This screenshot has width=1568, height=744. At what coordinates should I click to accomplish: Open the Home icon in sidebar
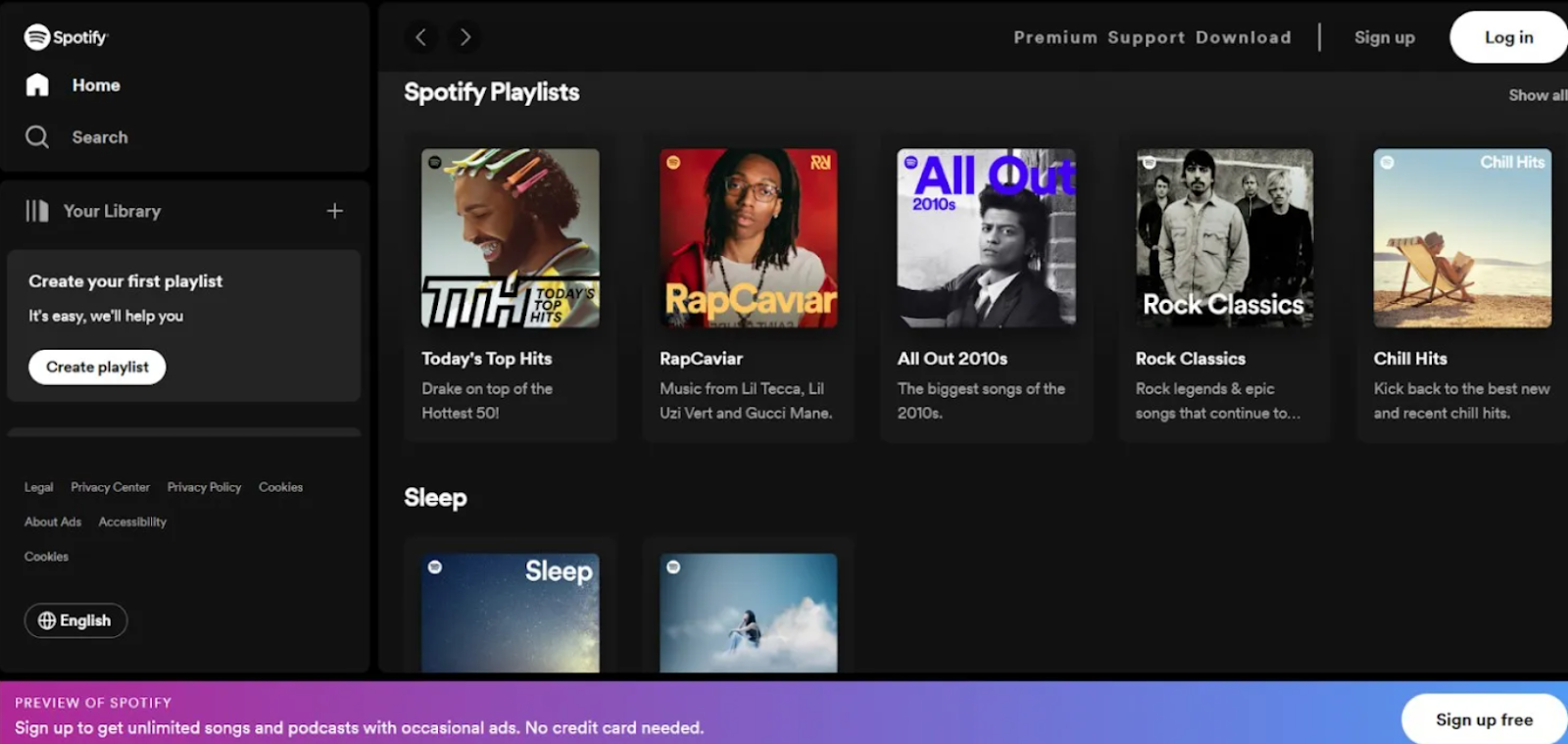[37, 85]
